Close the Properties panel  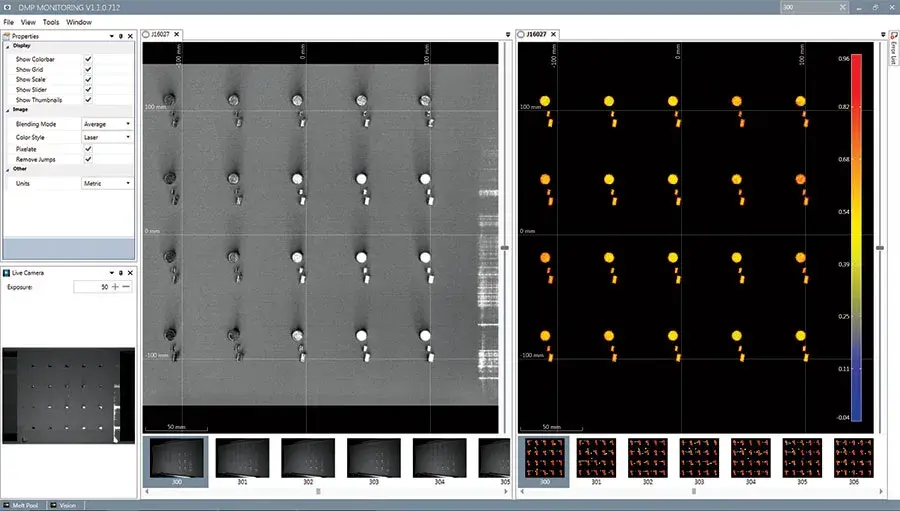click(x=130, y=36)
